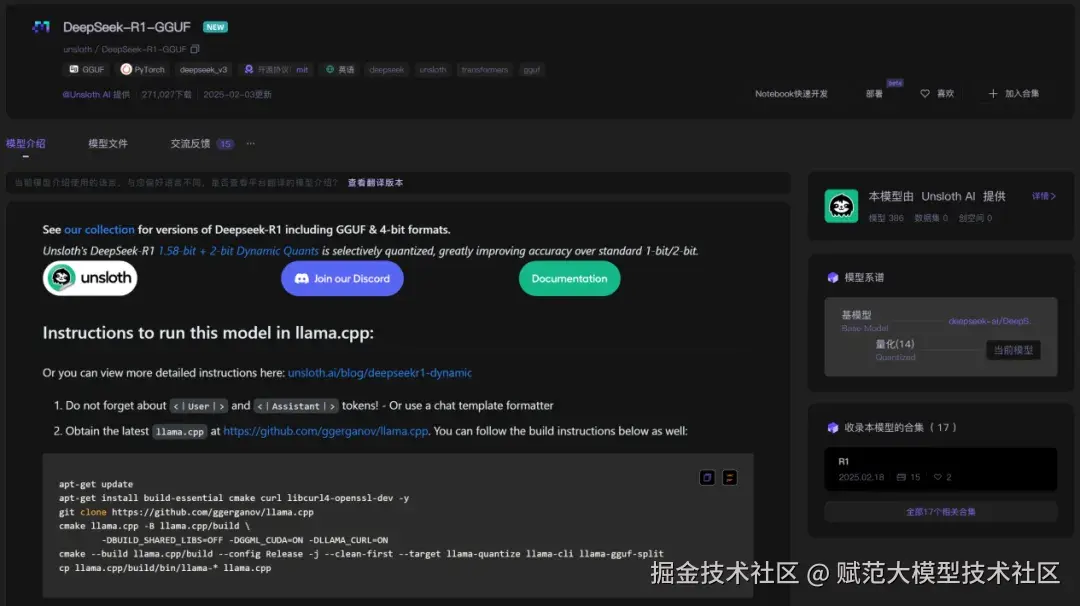Click the orange wrap icon in code block
1080x606 pixels.
(x=729, y=477)
